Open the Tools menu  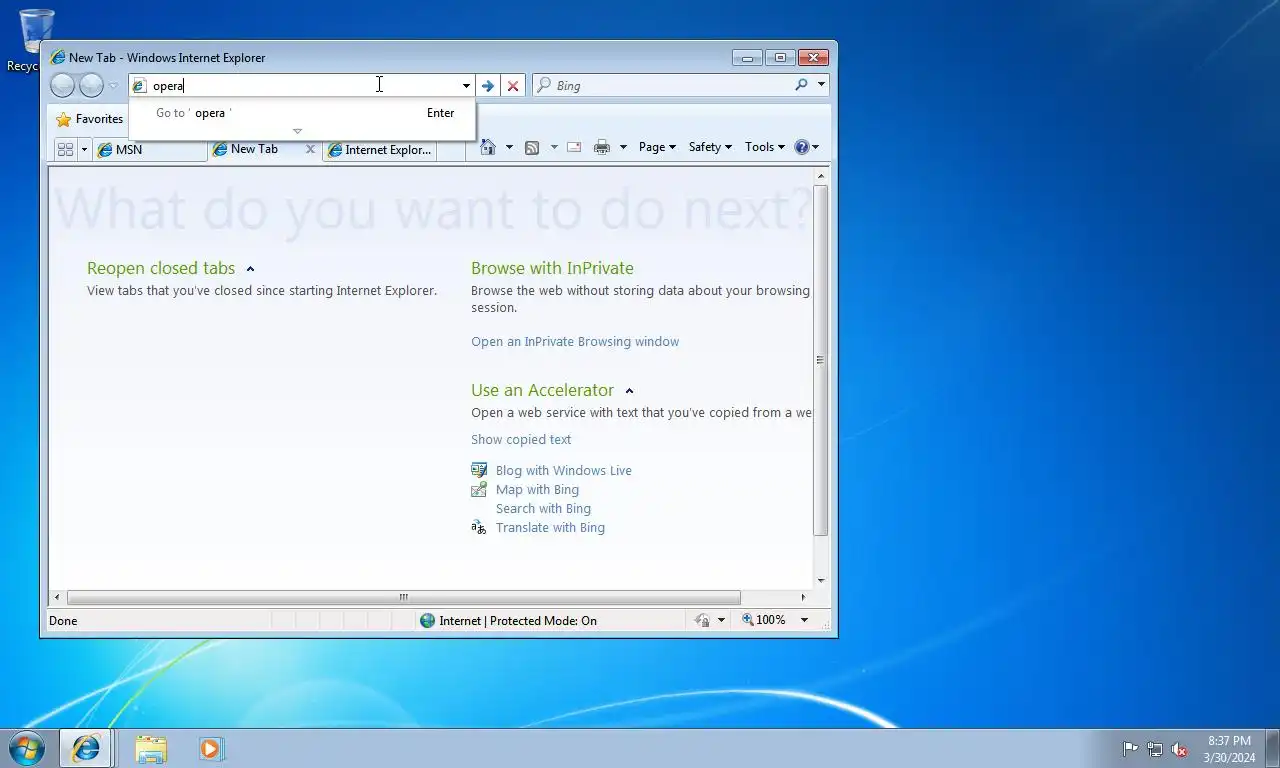point(765,147)
